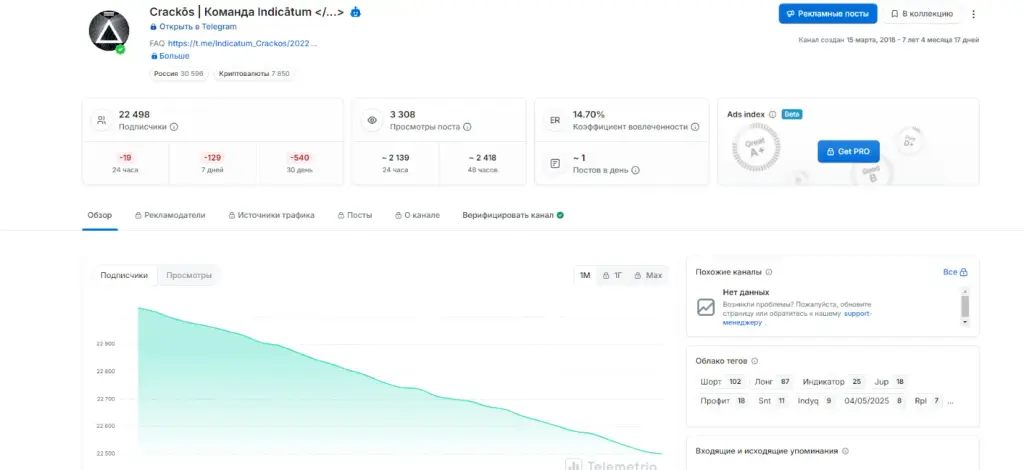Click the -19 subscribers 24 часа value
Image resolution: width=1024 pixels, height=470 pixels.
pos(125,157)
